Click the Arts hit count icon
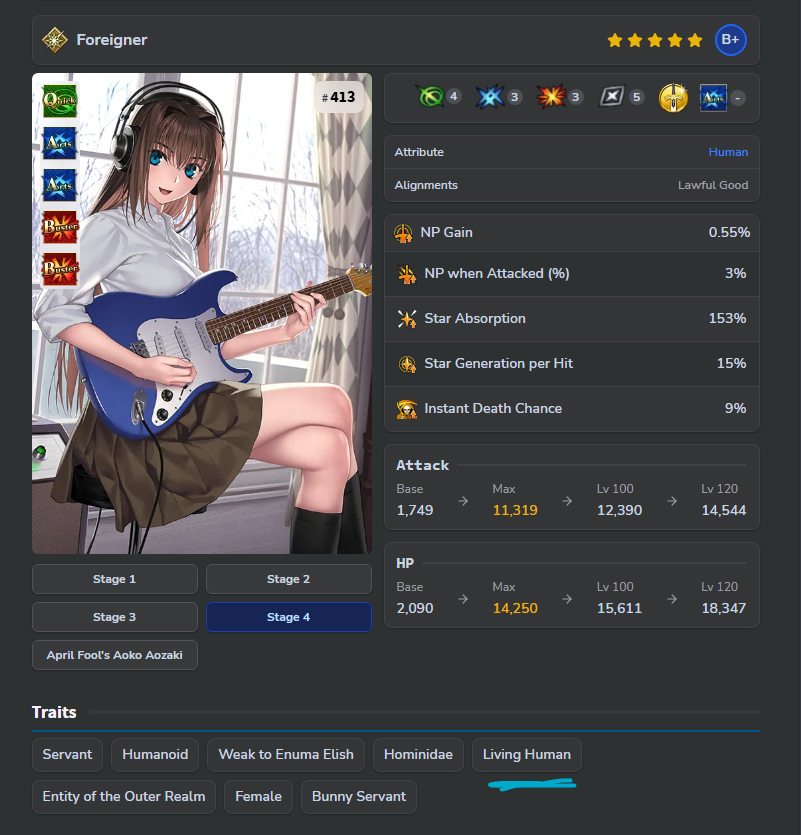 tap(490, 97)
